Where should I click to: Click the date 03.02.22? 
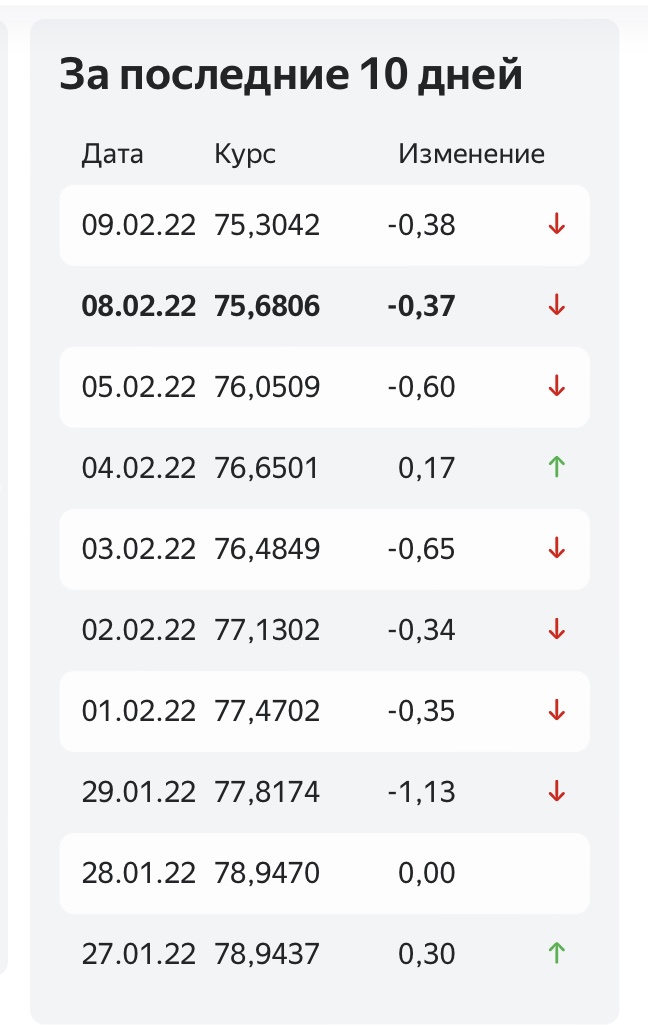click(x=138, y=549)
